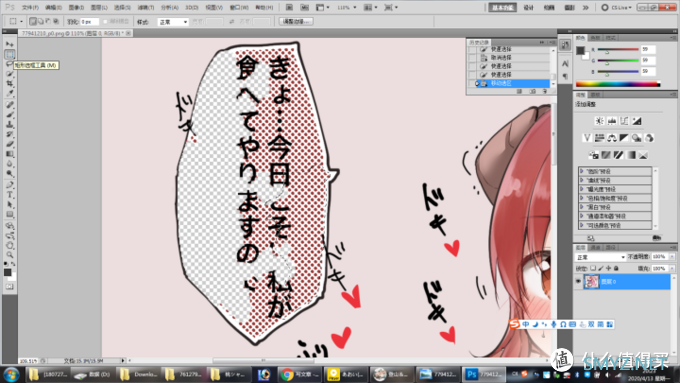Select the Crop tool
Image resolution: width=680 pixels, height=383 pixels.
pos(10,83)
